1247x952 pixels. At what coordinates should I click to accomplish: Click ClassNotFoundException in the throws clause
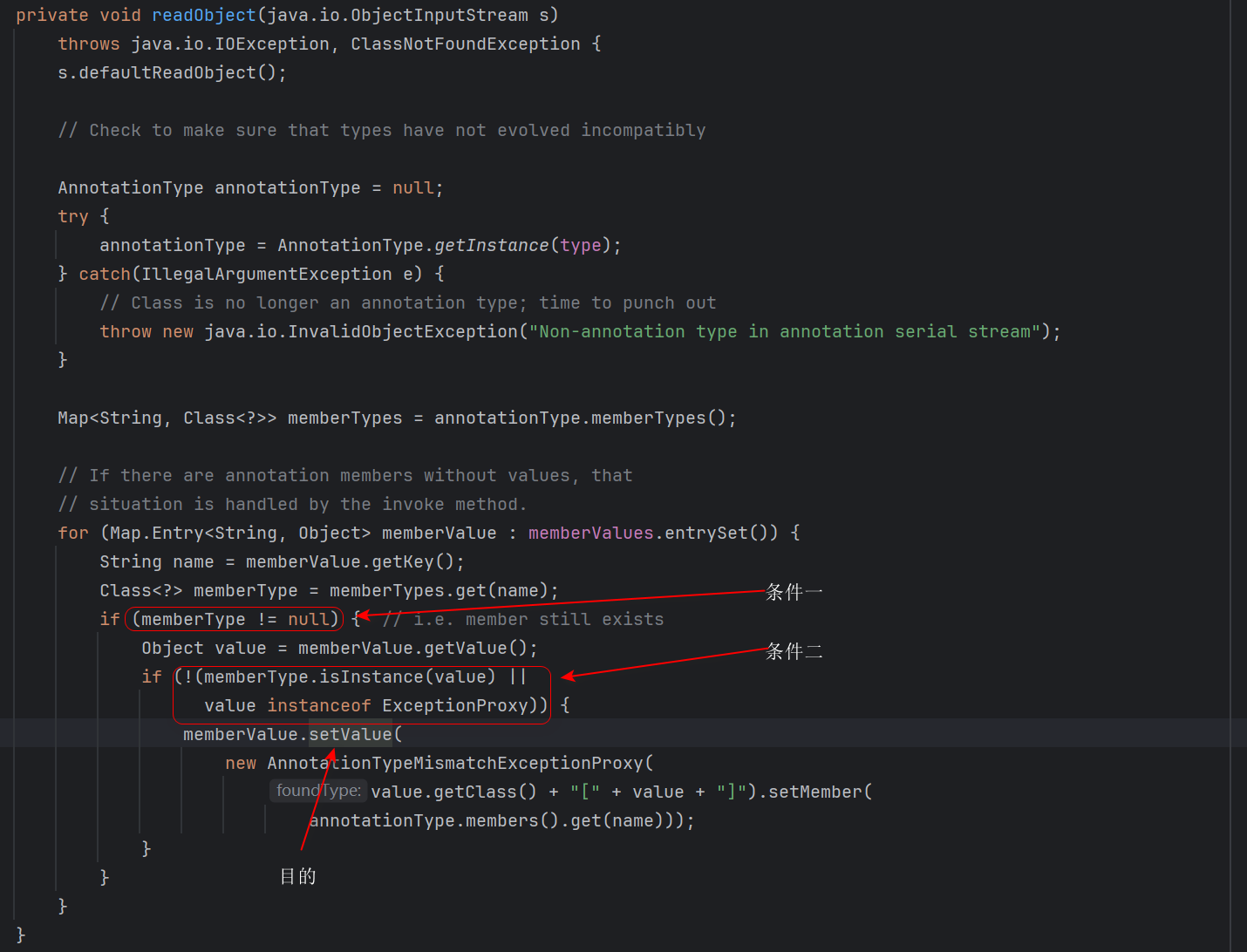[466, 44]
